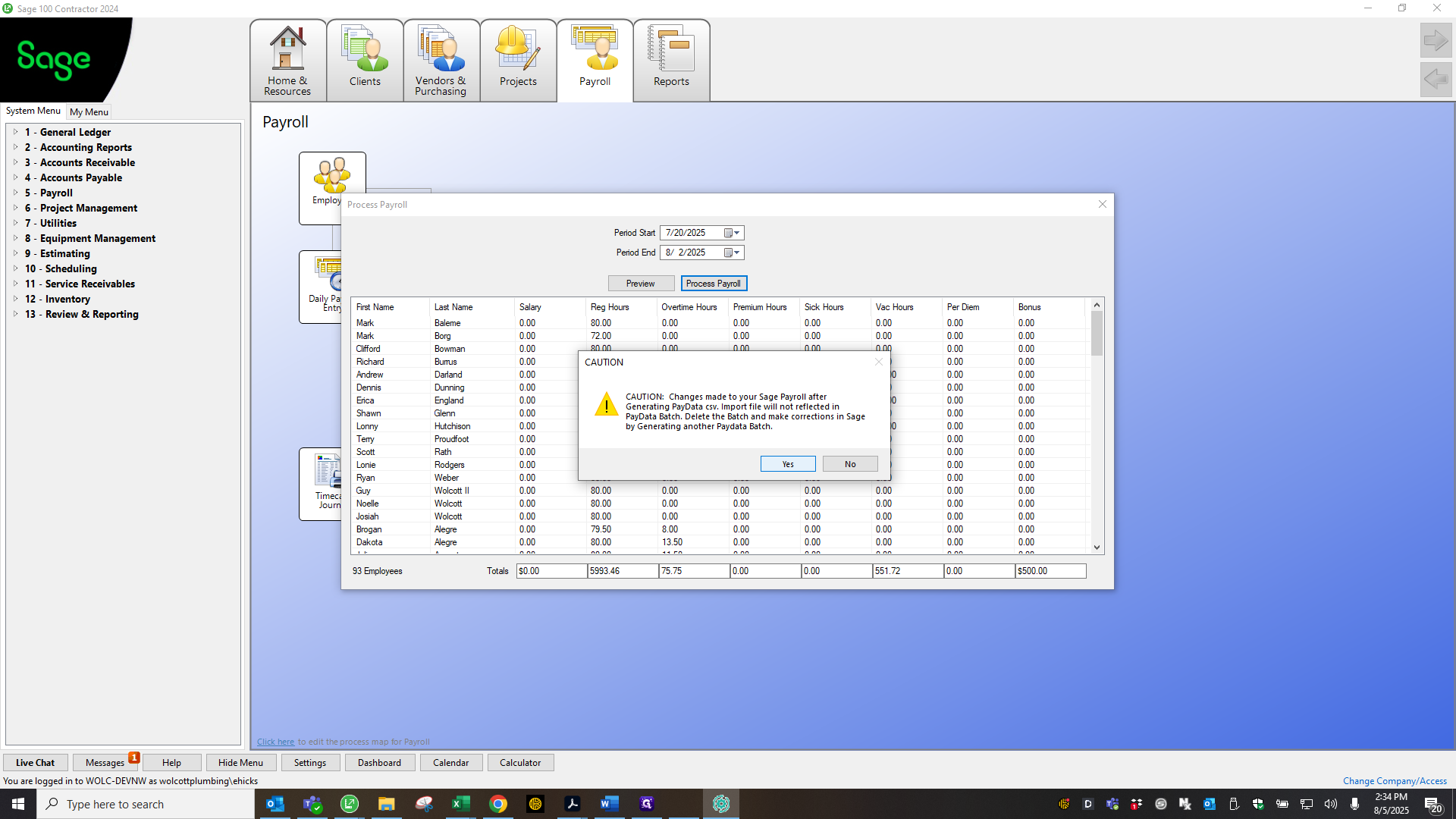Open the Calendar button
This screenshot has width=1456, height=819.
pos(450,763)
